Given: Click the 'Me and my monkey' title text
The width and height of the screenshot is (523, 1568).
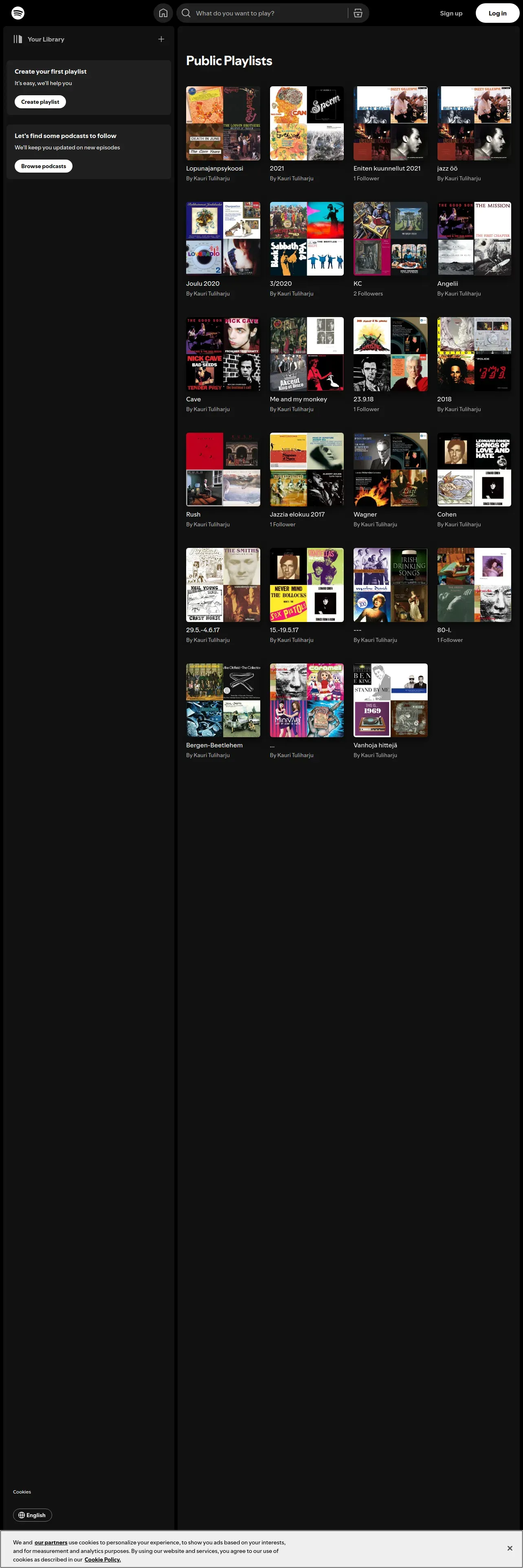Looking at the screenshot, I should tap(298, 399).
